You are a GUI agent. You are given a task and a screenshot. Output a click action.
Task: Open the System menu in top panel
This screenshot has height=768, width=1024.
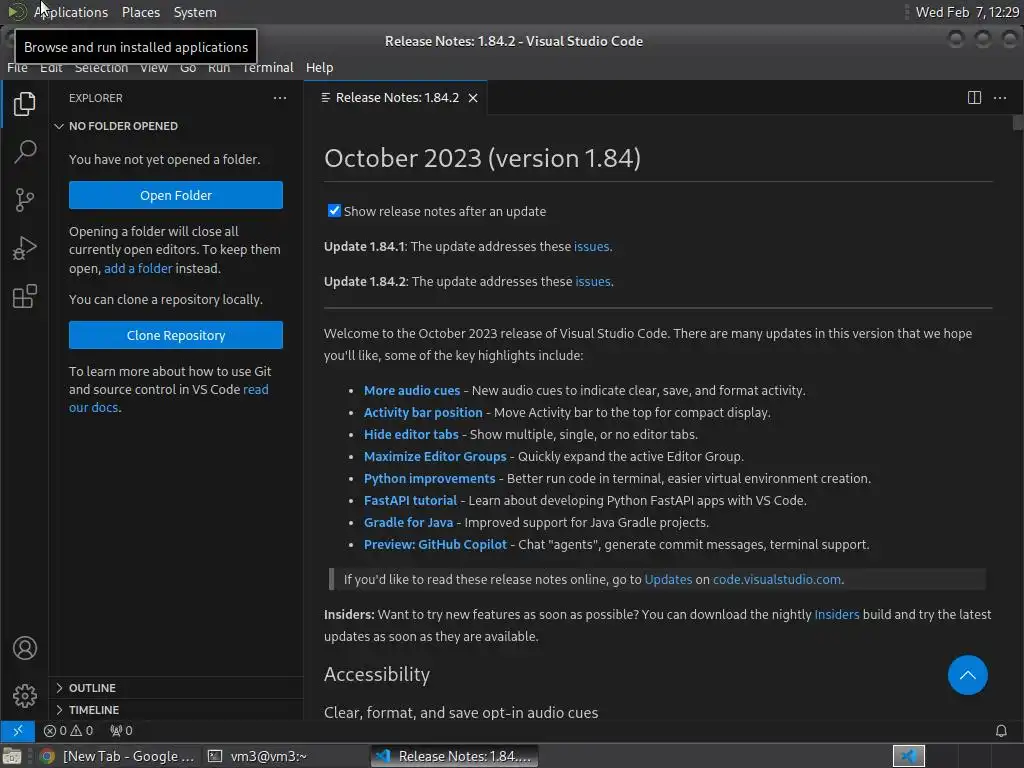195,12
